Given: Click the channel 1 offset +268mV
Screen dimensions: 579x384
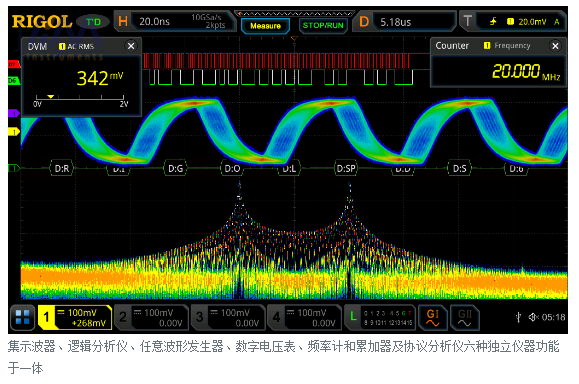Looking at the screenshot, I should 89,323.
